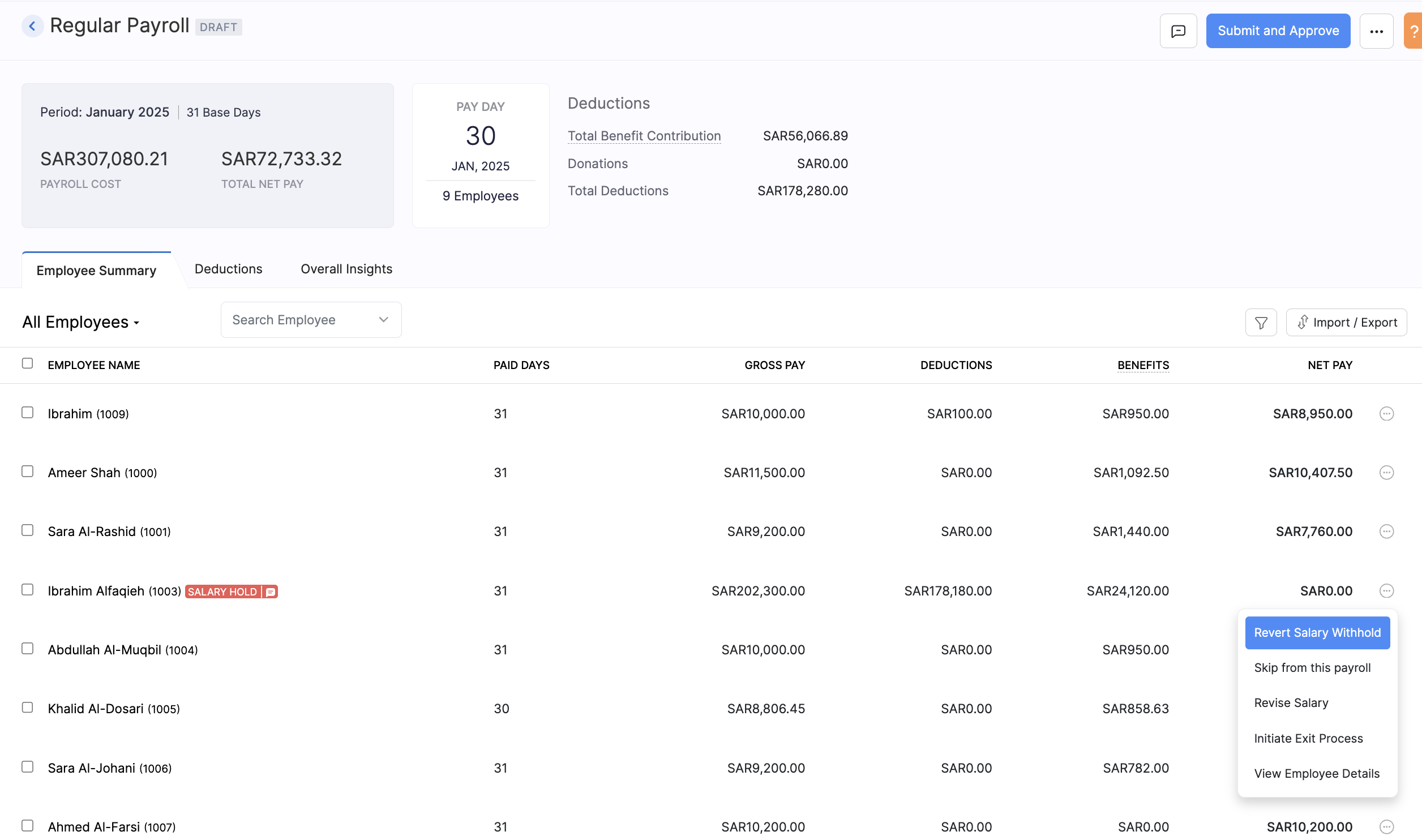The height and width of the screenshot is (840, 1422).
Task: Switch to the Overall Insights tab
Action: pos(346,269)
